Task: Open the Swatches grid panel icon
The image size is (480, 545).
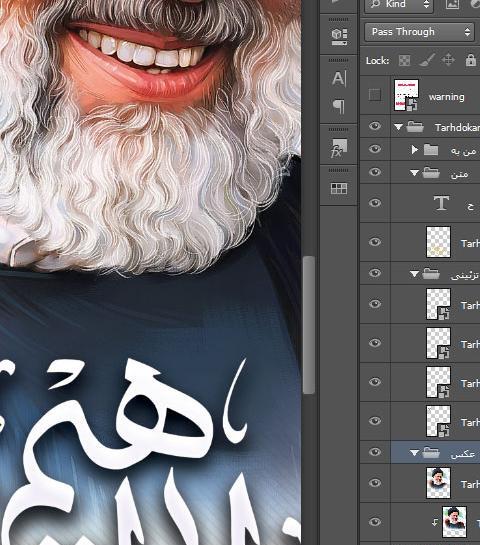Action: (x=339, y=188)
